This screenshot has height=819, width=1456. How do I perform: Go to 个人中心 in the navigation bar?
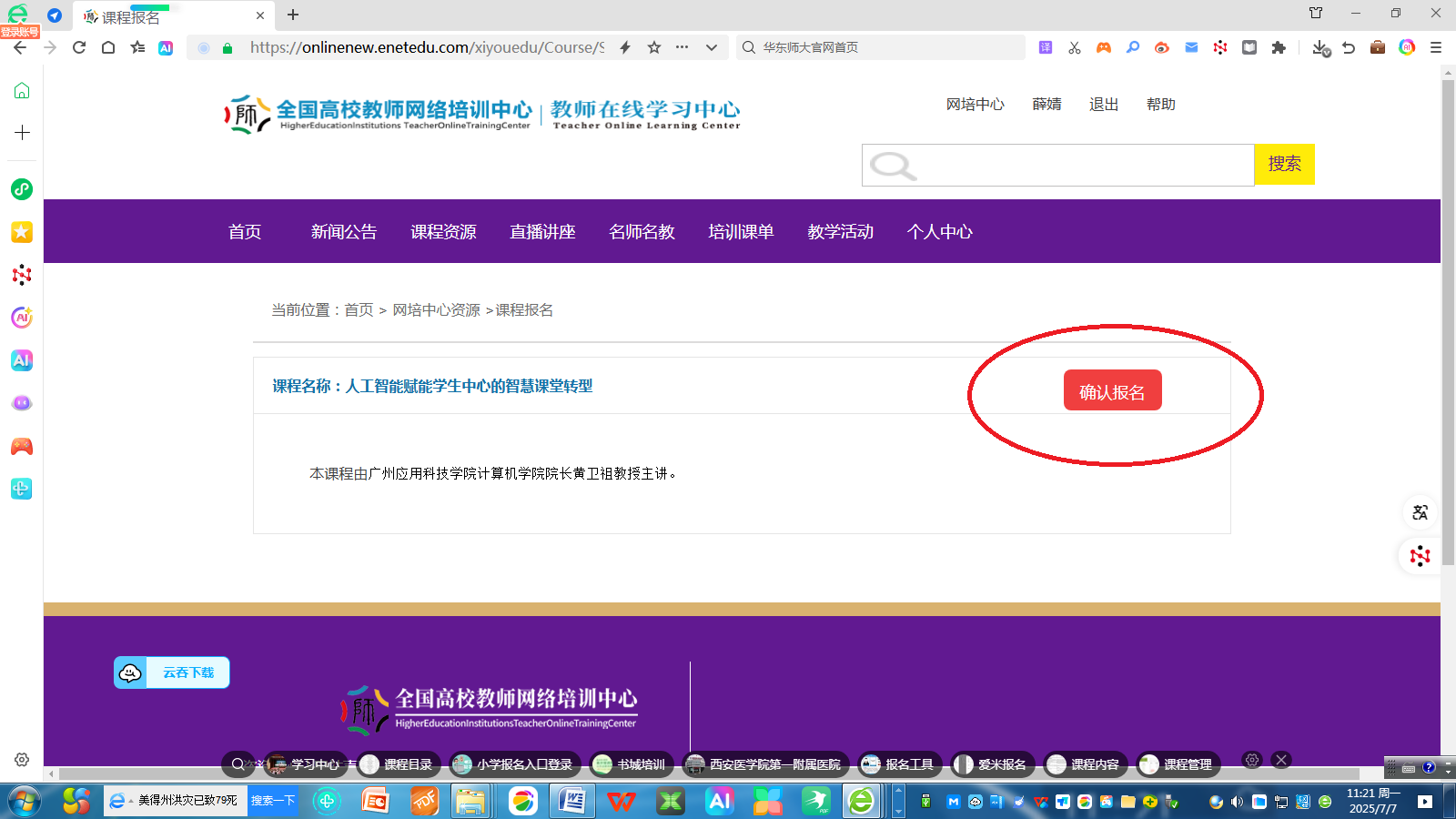pyautogui.click(x=939, y=232)
